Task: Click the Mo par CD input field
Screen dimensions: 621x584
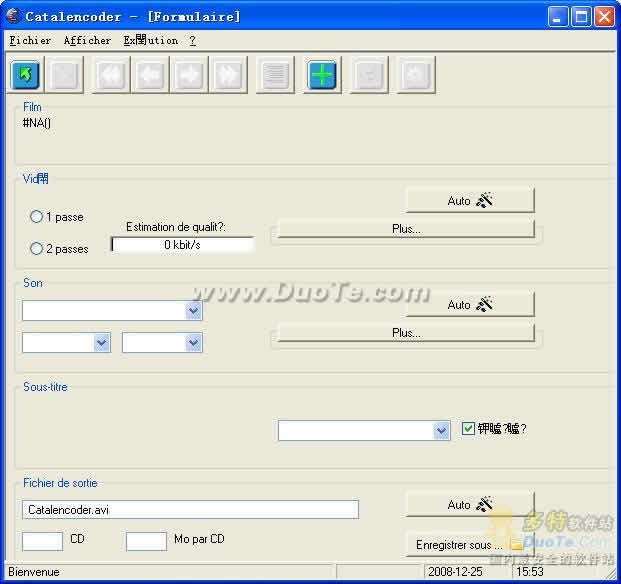Action: click(x=147, y=541)
